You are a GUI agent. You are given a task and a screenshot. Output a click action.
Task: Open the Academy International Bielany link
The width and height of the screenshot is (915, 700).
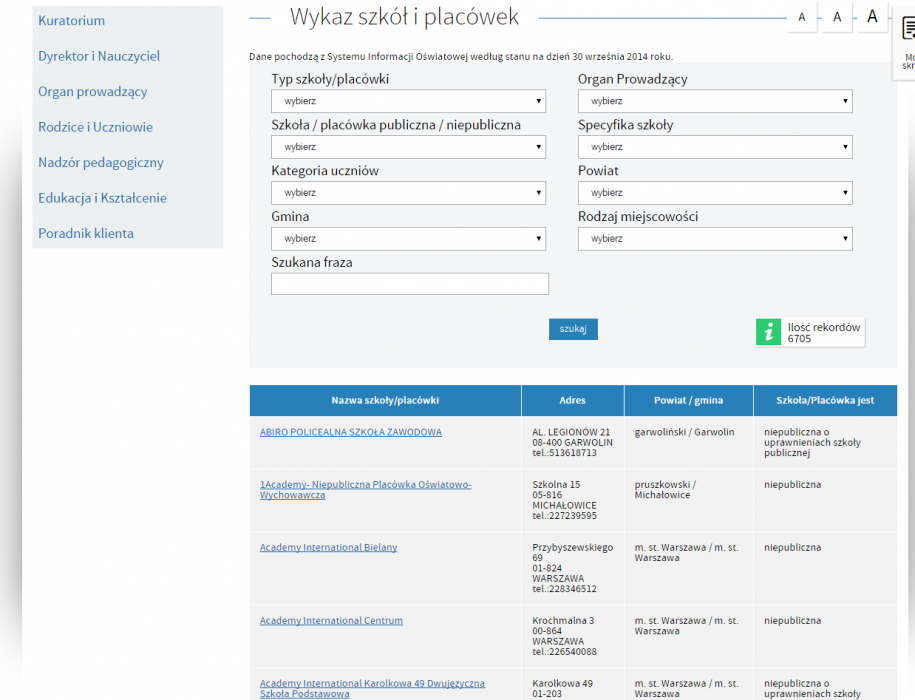(x=328, y=548)
